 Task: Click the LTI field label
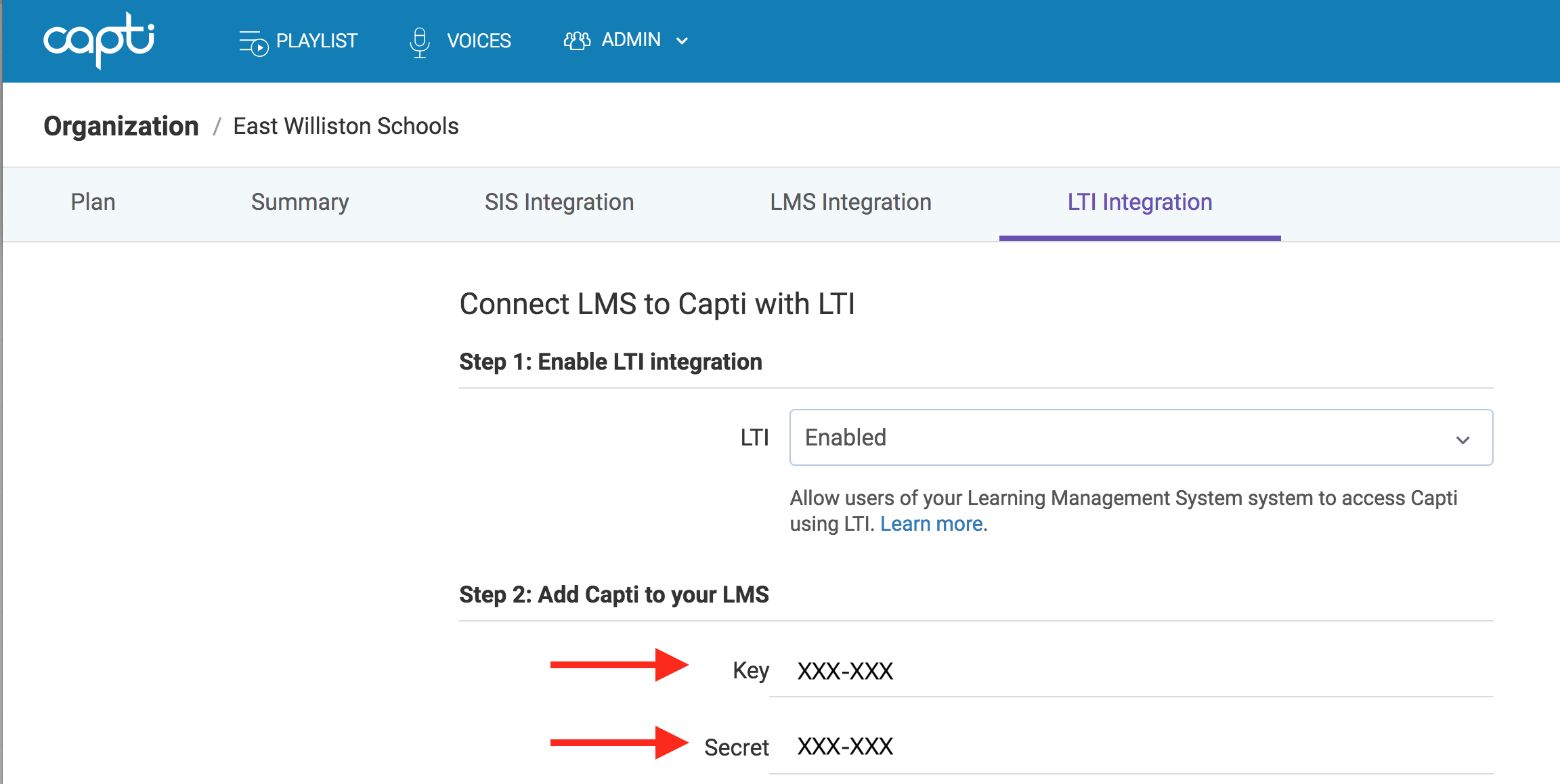pos(754,438)
